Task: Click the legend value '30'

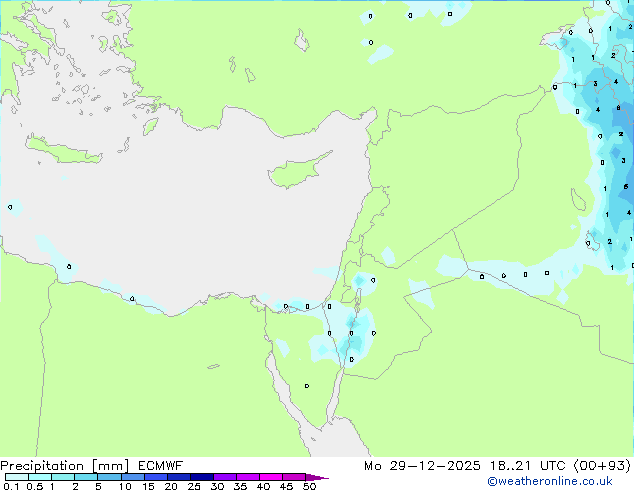Action: click(x=217, y=486)
